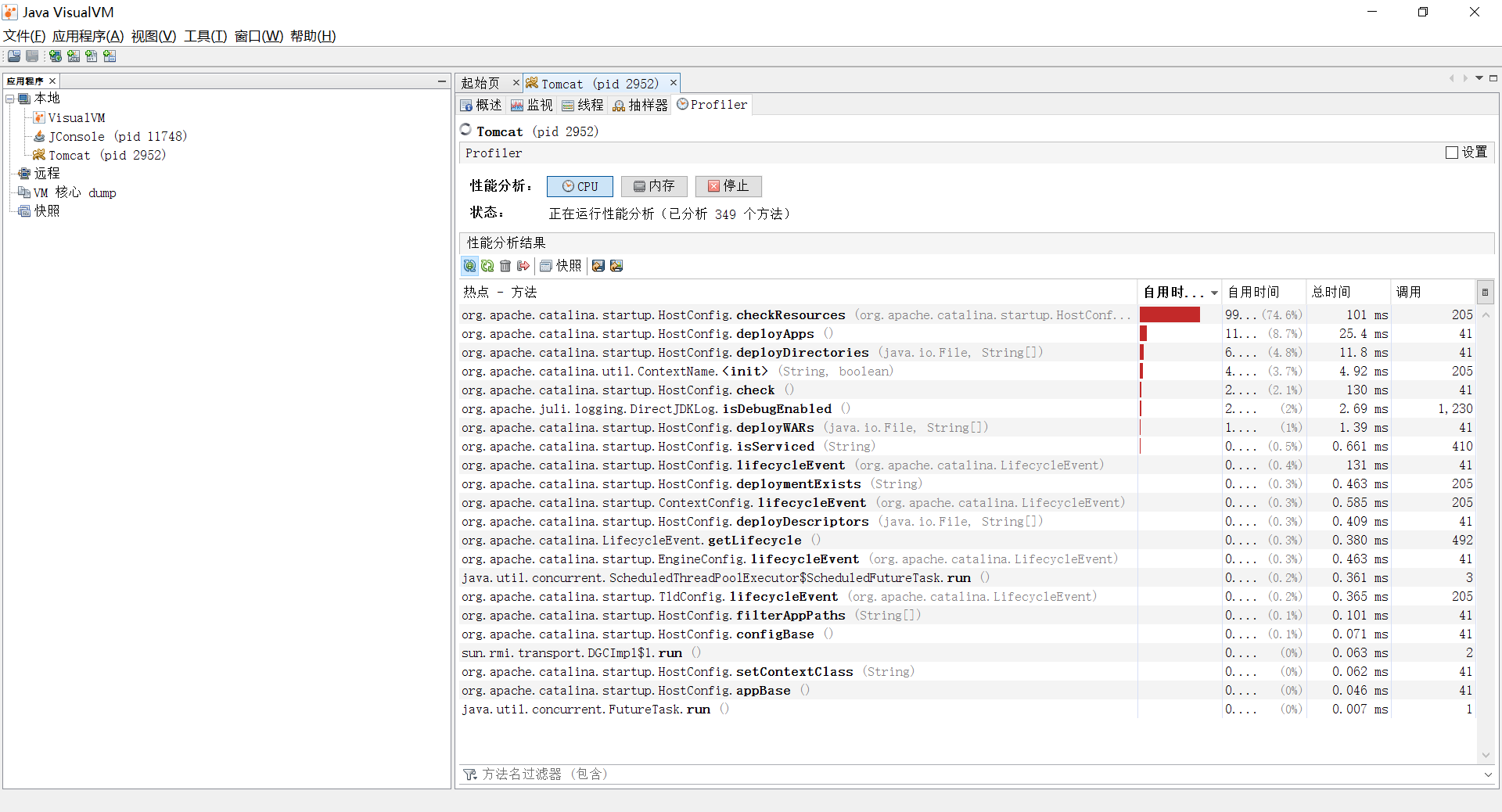
Task: Sort by the 调用 column header
Action: [x=1433, y=292]
